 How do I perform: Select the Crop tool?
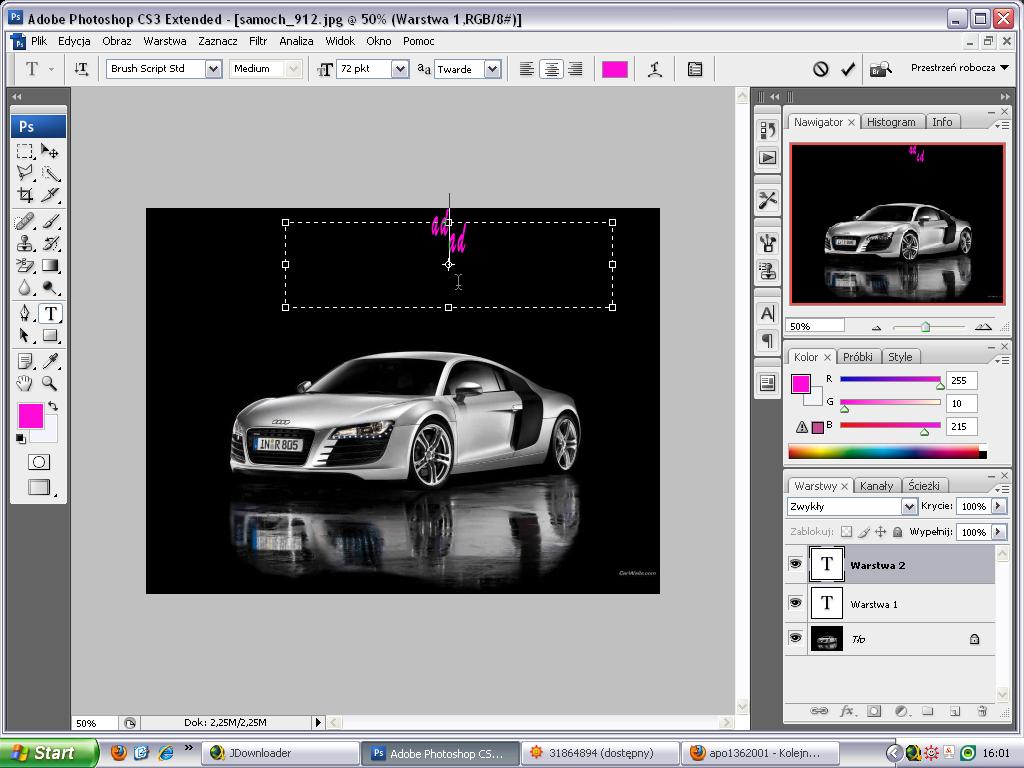tap(25, 195)
